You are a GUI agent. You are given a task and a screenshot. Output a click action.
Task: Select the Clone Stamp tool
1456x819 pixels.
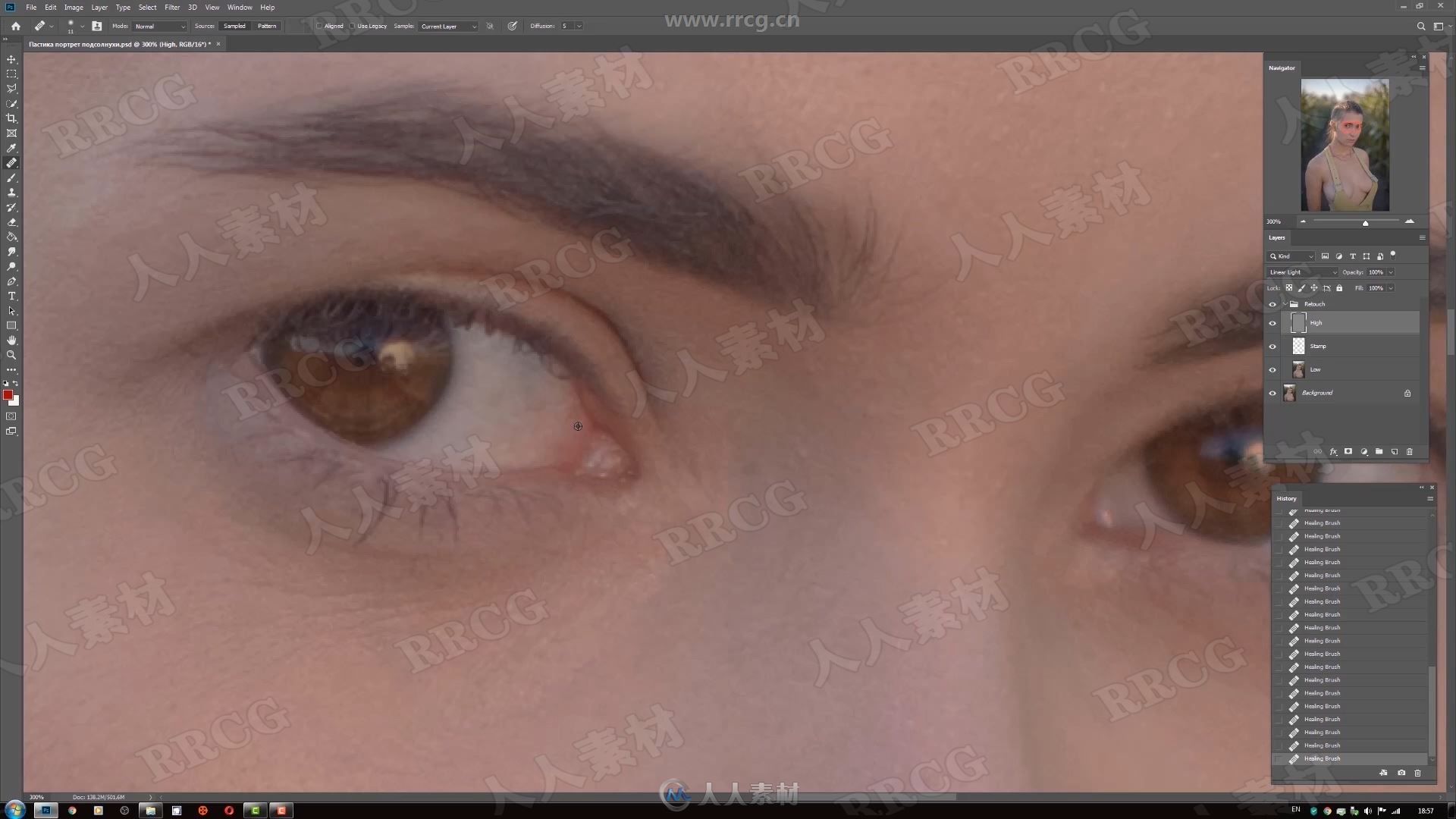click(x=11, y=193)
